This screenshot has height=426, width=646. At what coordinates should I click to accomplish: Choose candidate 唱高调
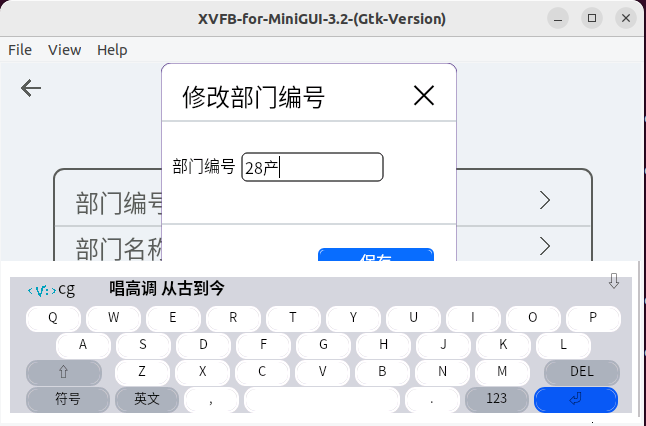tap(133, 288)
